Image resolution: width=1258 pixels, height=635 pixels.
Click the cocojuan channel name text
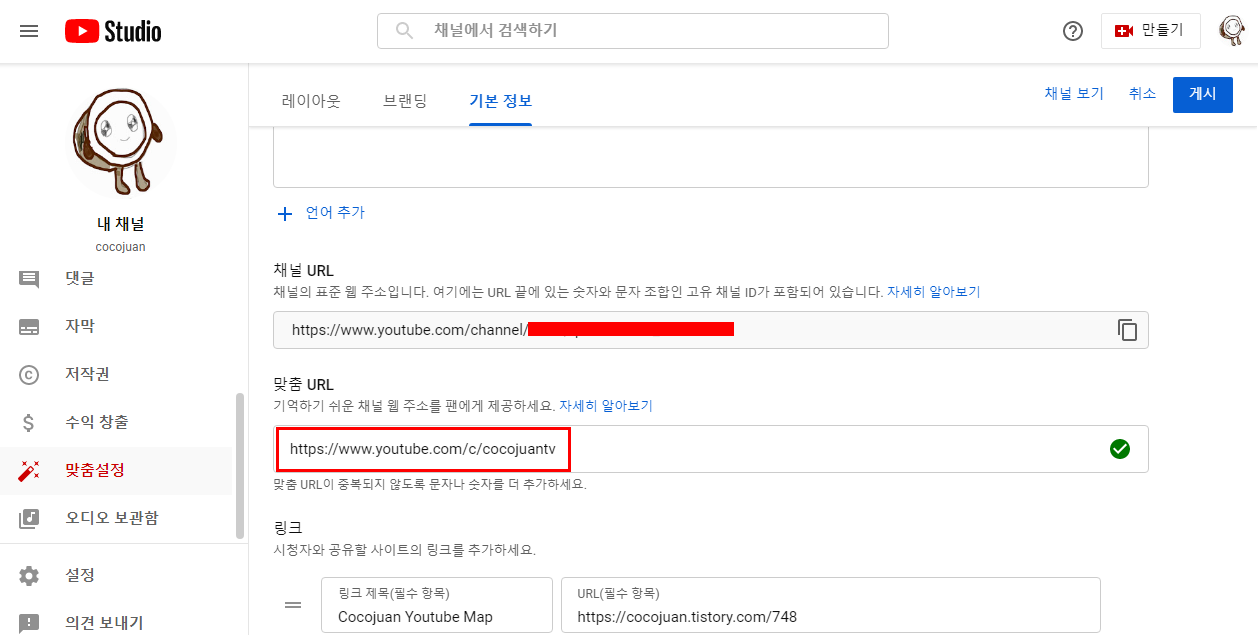pyautogui.click(x=121, y=247)
